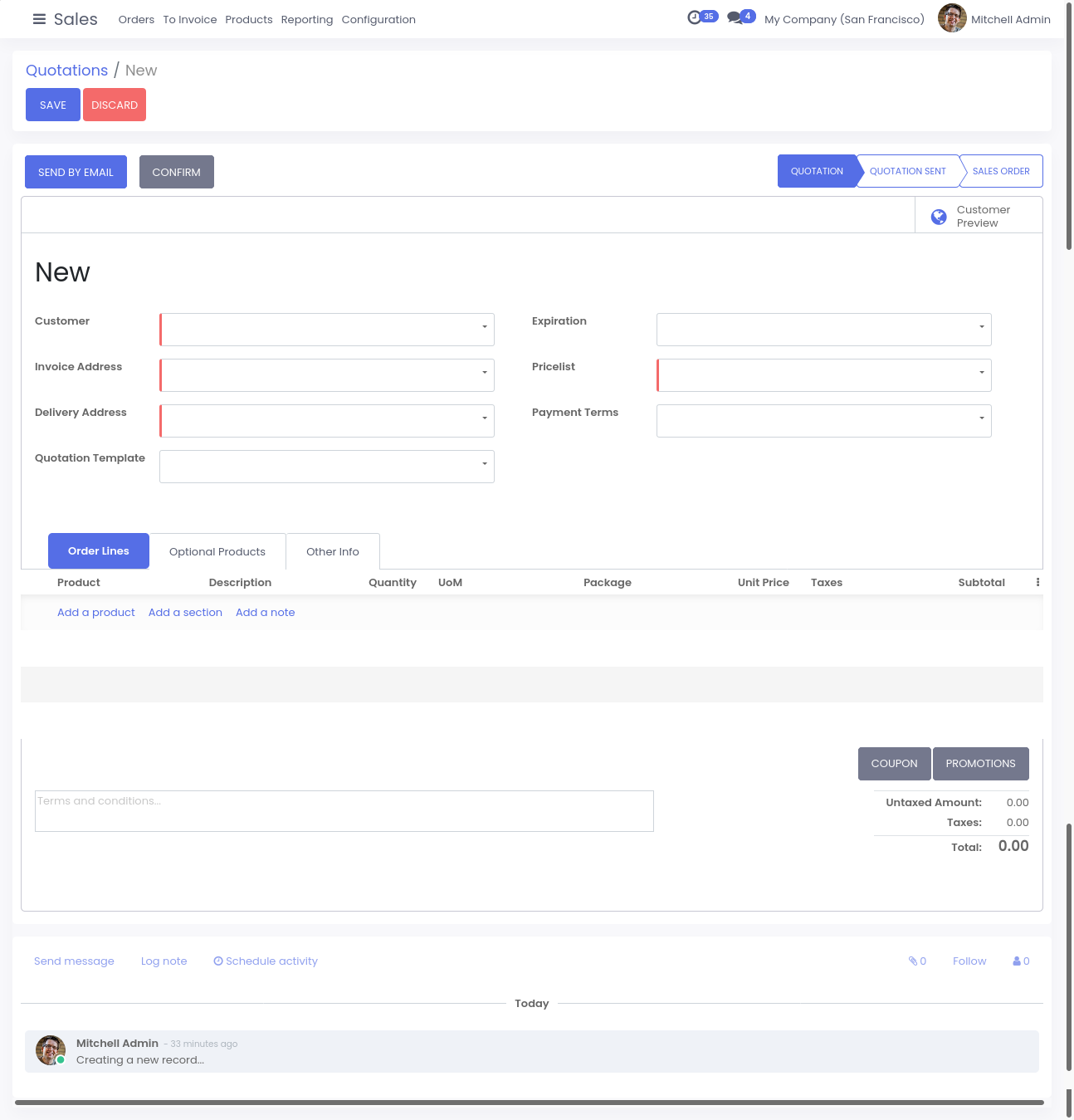Open the Expiration date picker field
Viewport: 1074px width, 1120px height.
[x=824, y=330]
